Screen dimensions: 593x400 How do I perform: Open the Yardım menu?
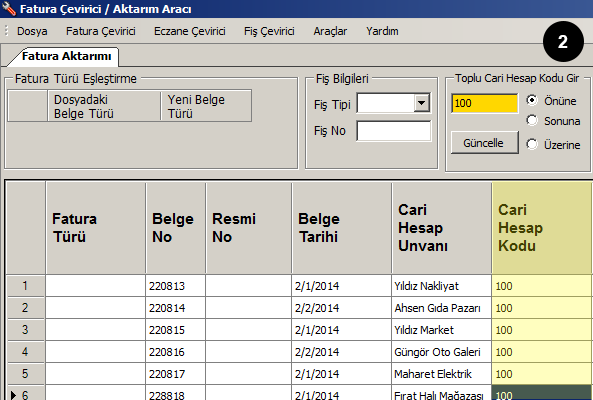[x=382, y=31]
